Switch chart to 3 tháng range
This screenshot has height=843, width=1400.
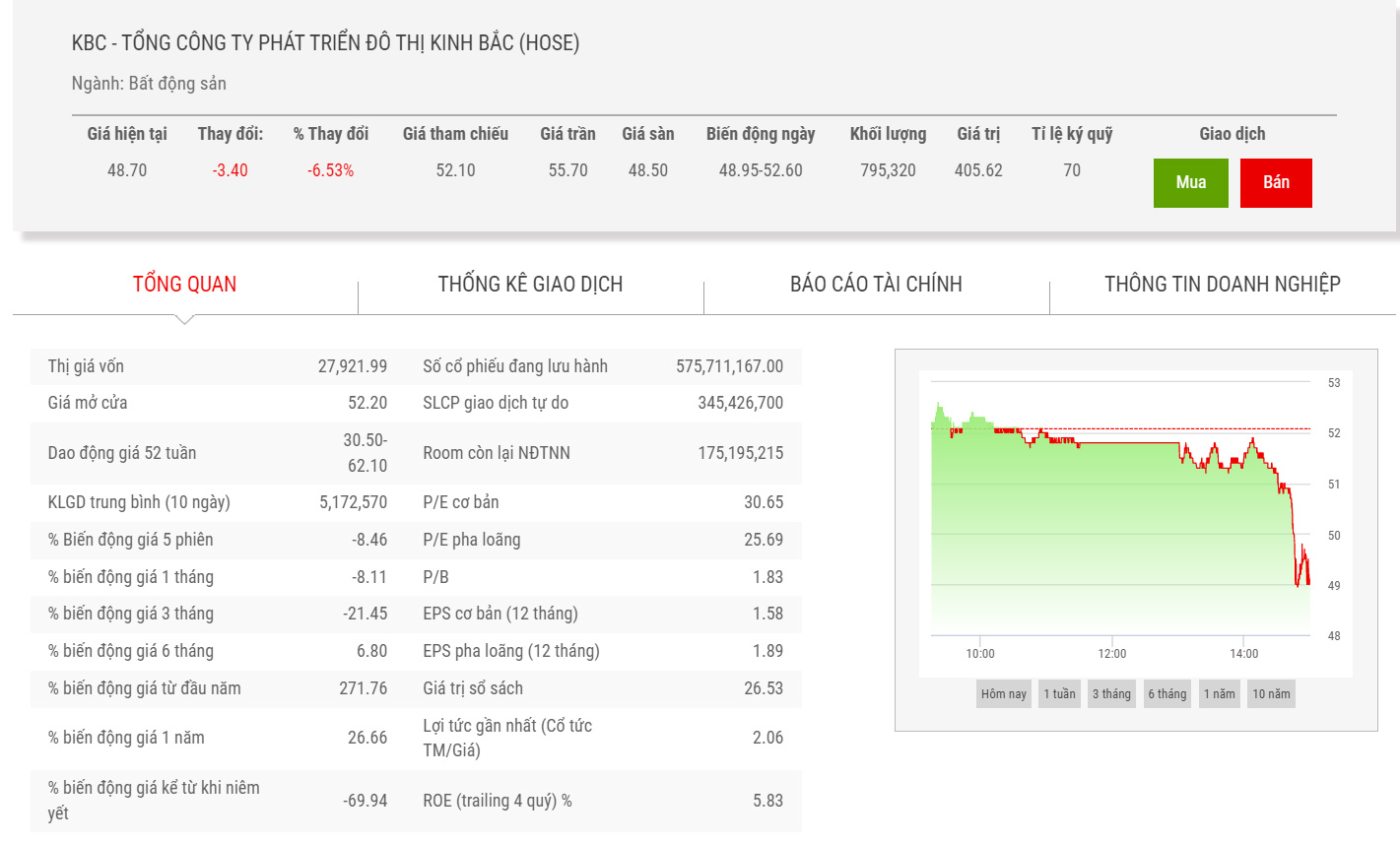point(1111,694)
